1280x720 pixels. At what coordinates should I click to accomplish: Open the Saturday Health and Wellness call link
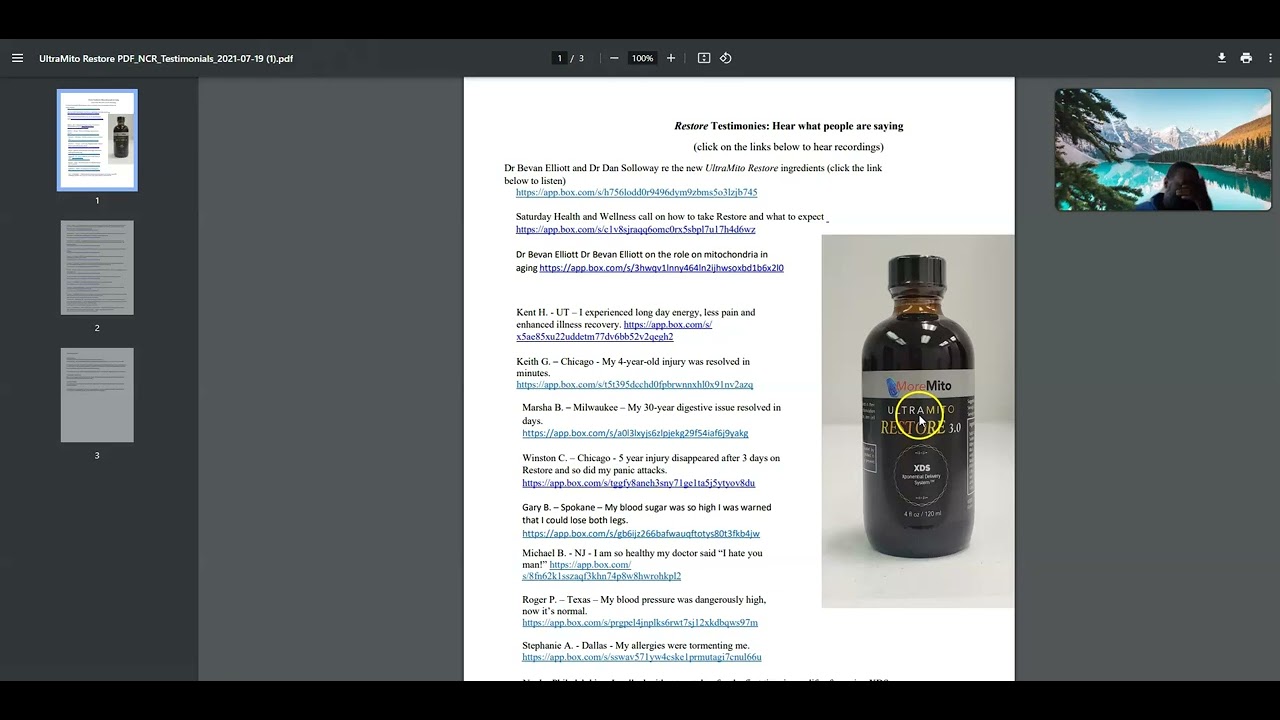click(x=635, y=229)
